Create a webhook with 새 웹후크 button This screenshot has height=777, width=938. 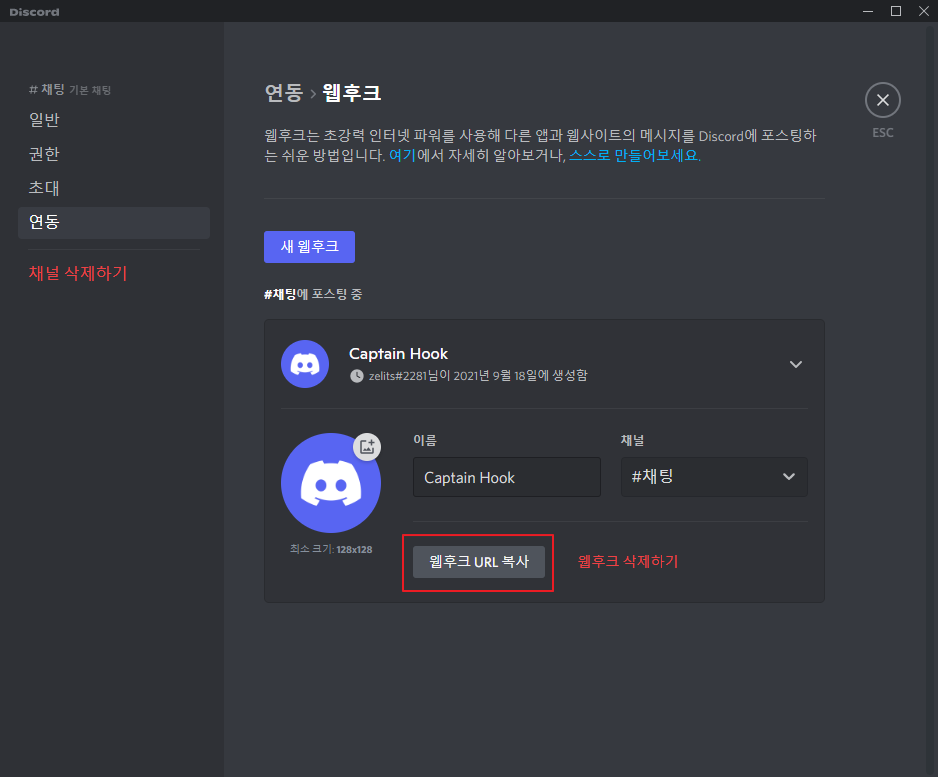coord(309,246)
